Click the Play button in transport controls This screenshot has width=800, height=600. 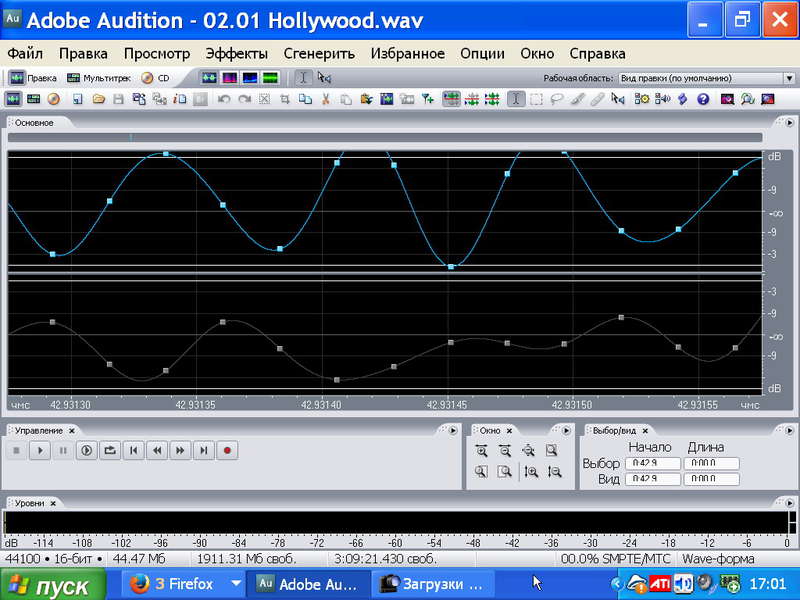point(40,451)
